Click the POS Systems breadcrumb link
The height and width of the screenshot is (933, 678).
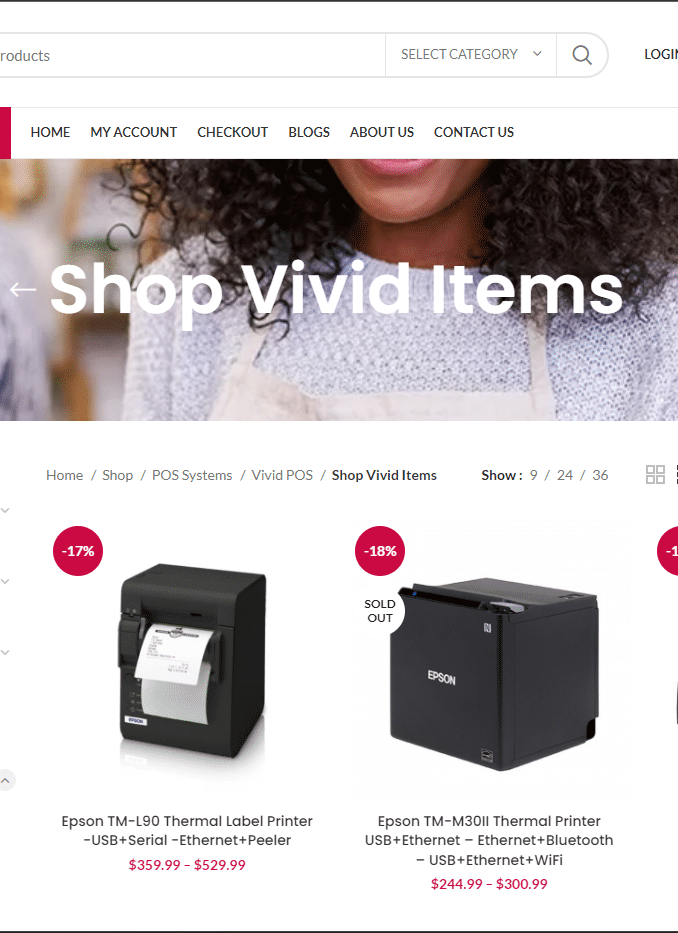(192, 475)
